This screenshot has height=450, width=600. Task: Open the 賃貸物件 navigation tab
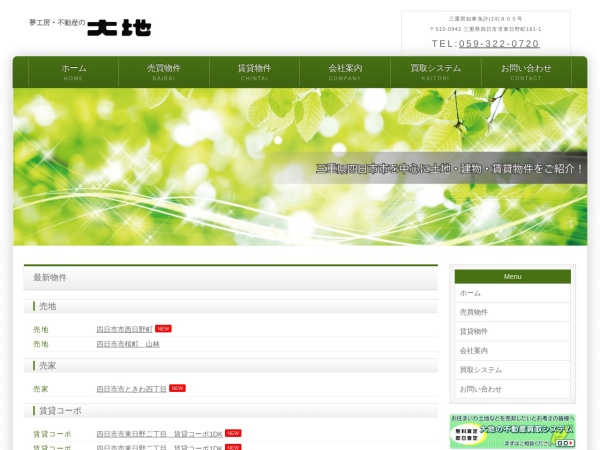click(254, 72)
